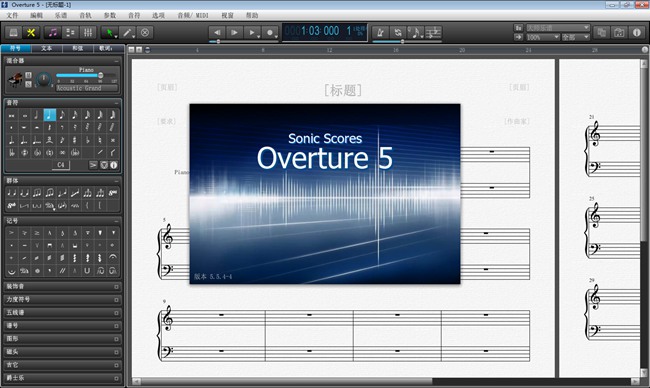Toggle the loop playback button

tap(398, 32)
